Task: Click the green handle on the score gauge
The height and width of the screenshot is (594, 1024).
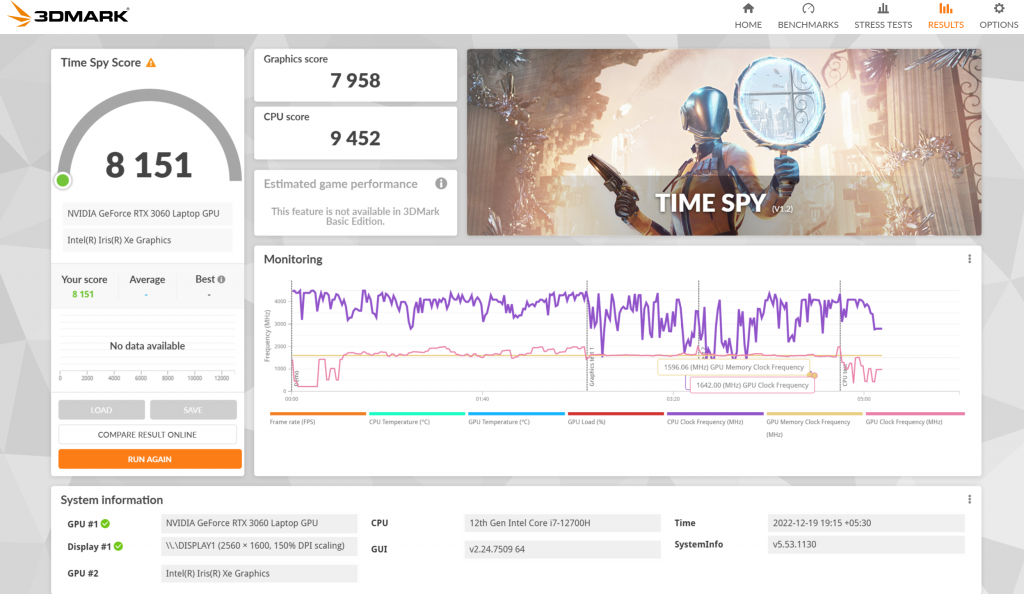Action: tap(62, 180)
